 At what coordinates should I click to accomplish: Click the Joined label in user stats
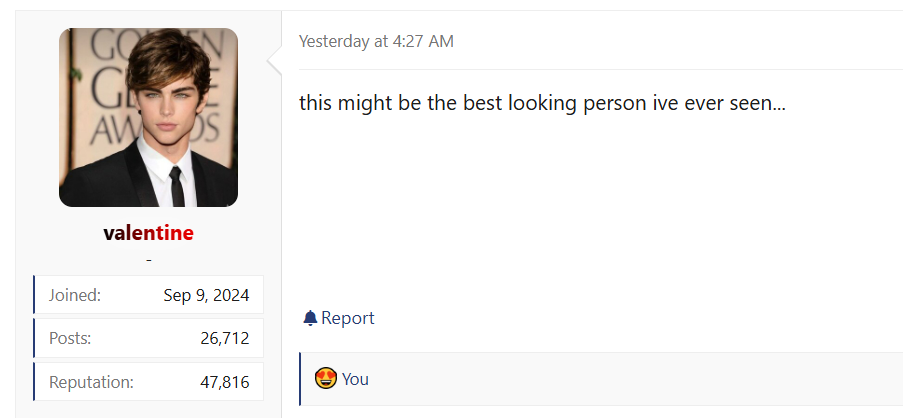[x=75, y=295]
